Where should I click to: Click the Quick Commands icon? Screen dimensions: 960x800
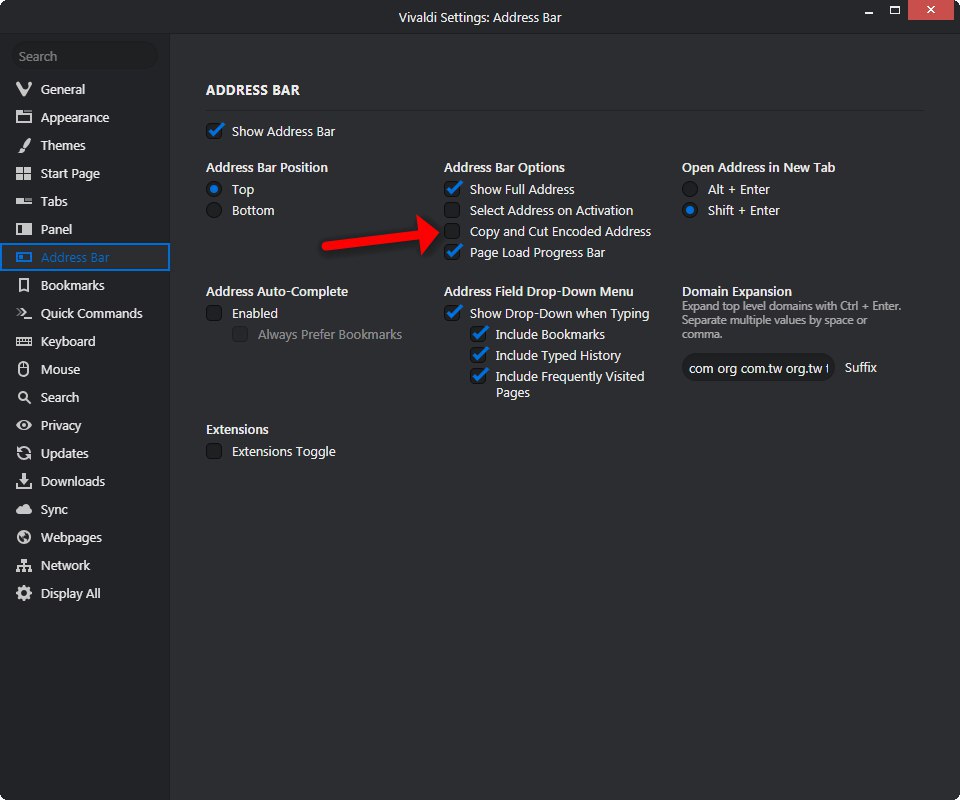(x=24, y=313)
